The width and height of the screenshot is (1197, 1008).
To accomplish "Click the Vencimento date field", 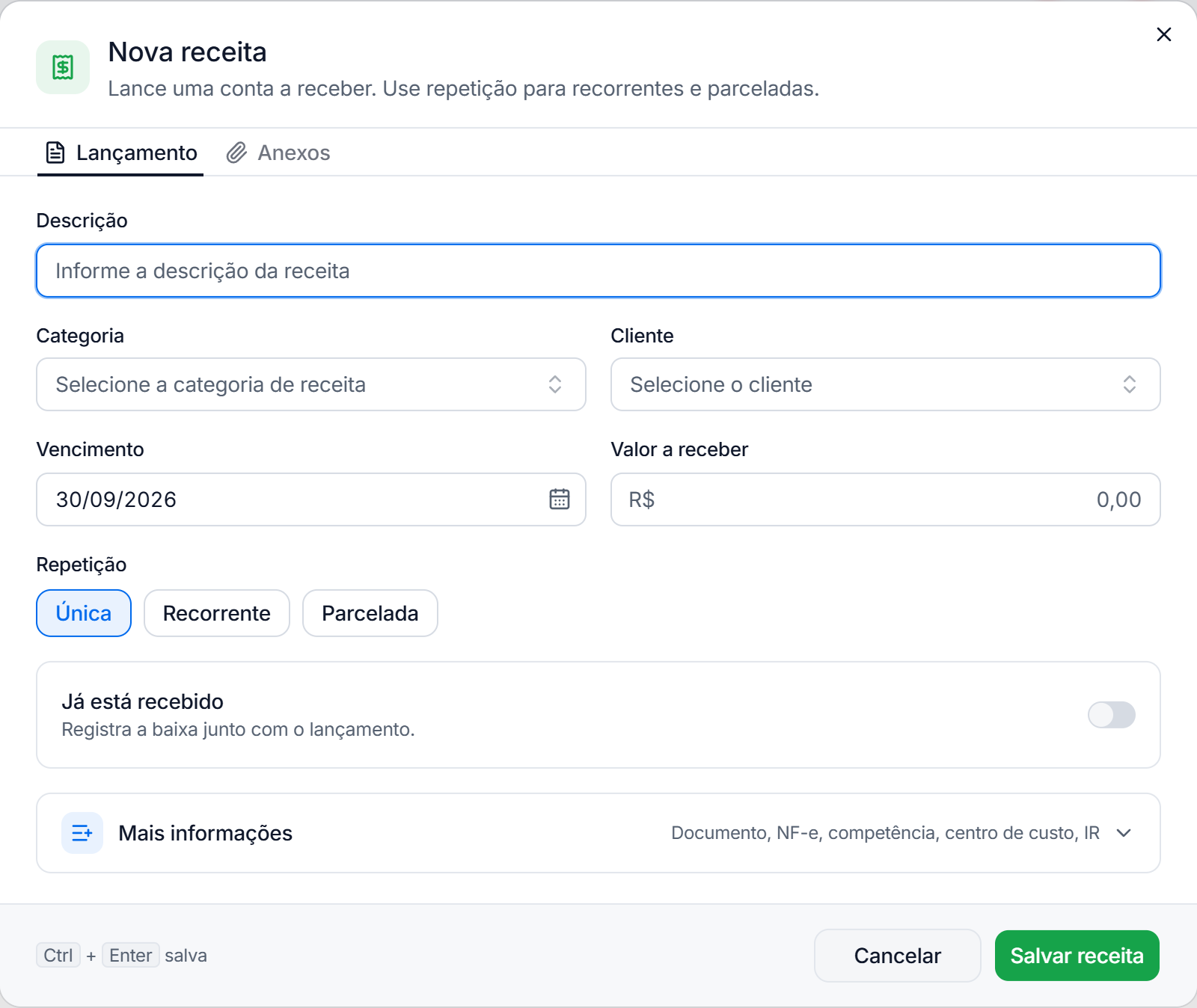I will [311, 500].
